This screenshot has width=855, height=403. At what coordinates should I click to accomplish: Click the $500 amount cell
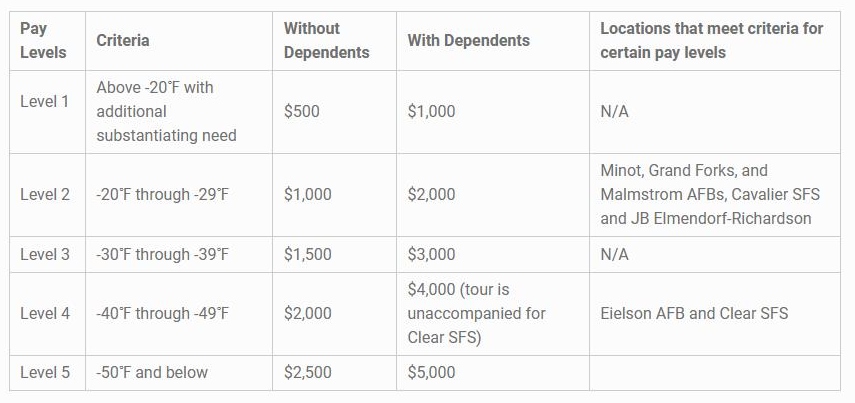coord(302,111)
